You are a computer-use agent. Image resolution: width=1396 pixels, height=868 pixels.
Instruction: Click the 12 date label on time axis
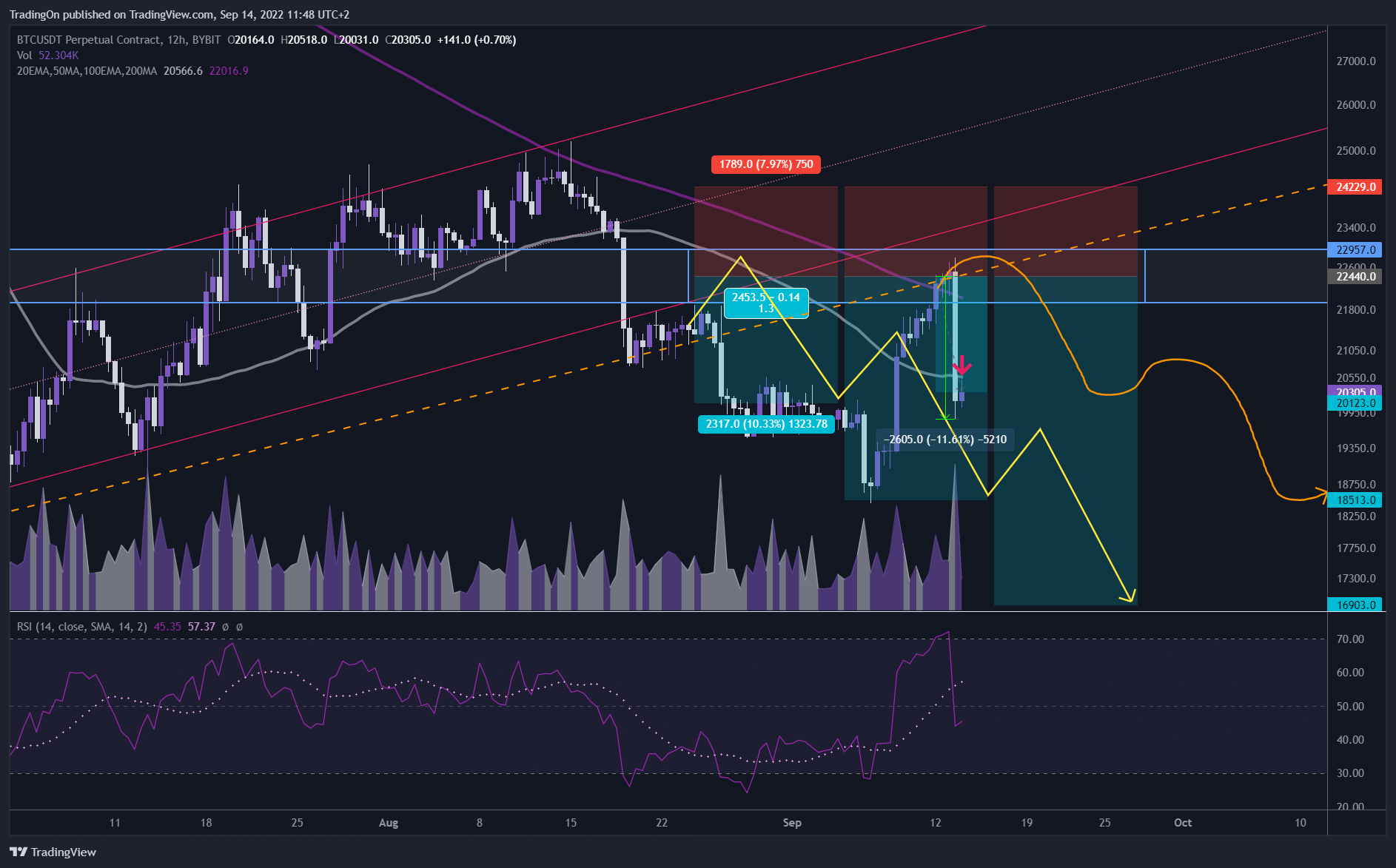pos(936,823)
